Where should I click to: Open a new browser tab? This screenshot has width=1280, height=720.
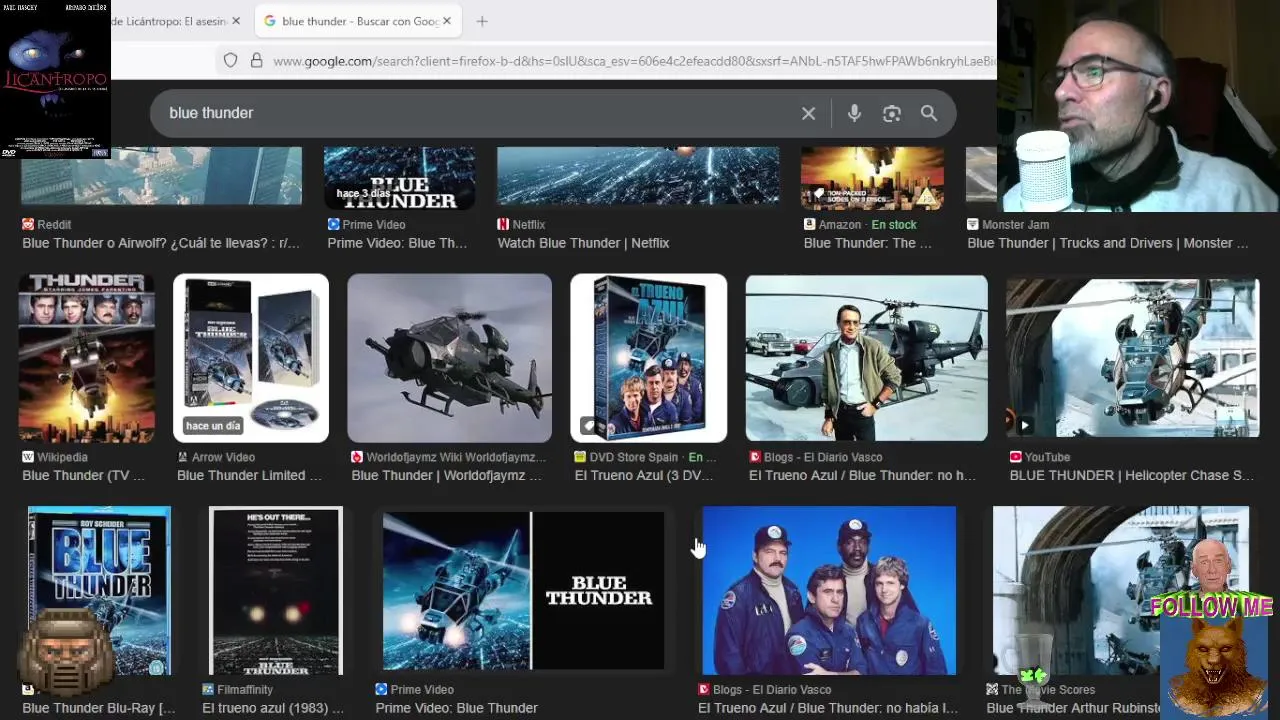482,21
